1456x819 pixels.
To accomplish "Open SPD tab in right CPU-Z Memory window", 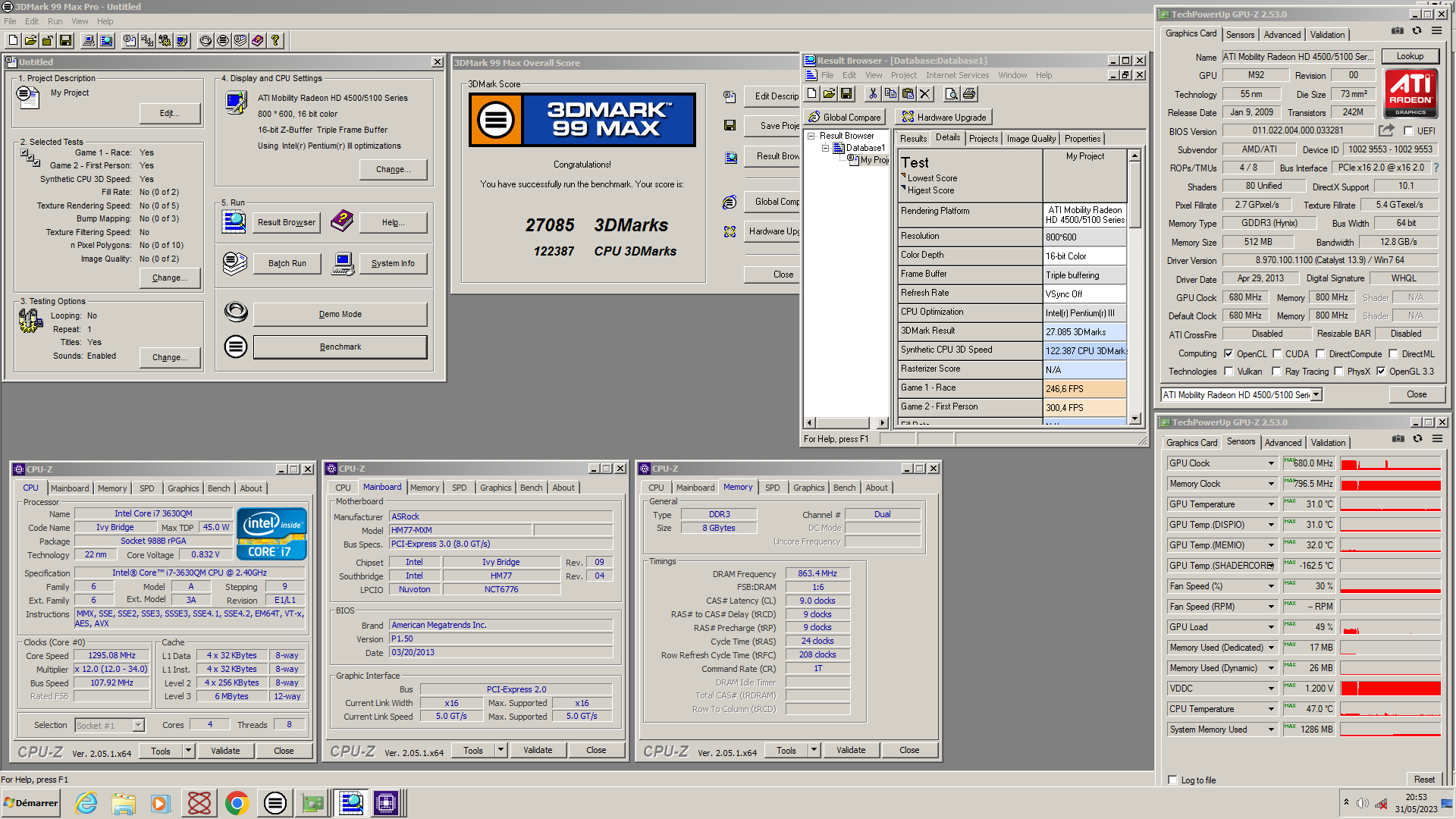I will [x=772, y=488].
